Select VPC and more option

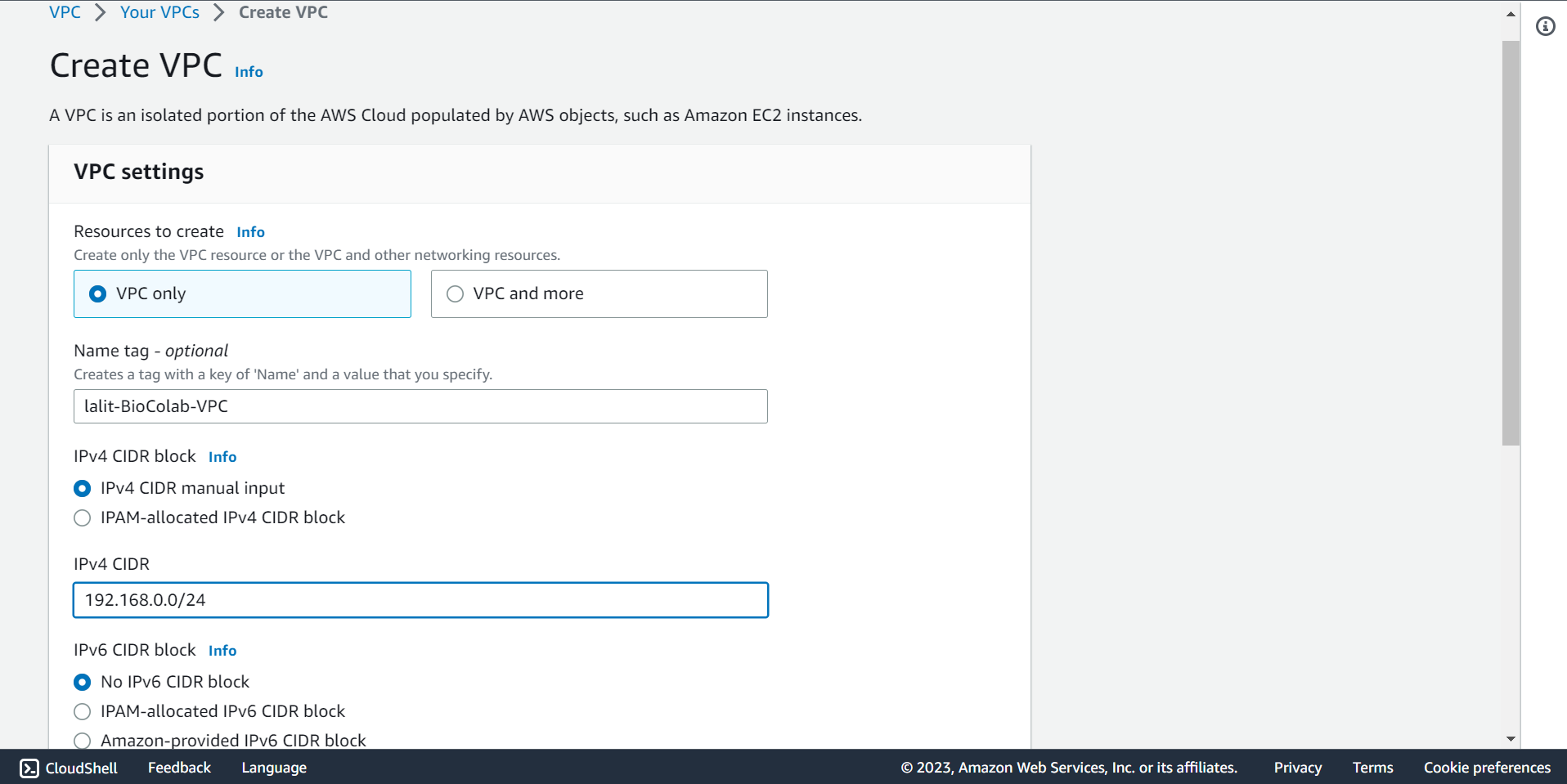coord(599,293)
